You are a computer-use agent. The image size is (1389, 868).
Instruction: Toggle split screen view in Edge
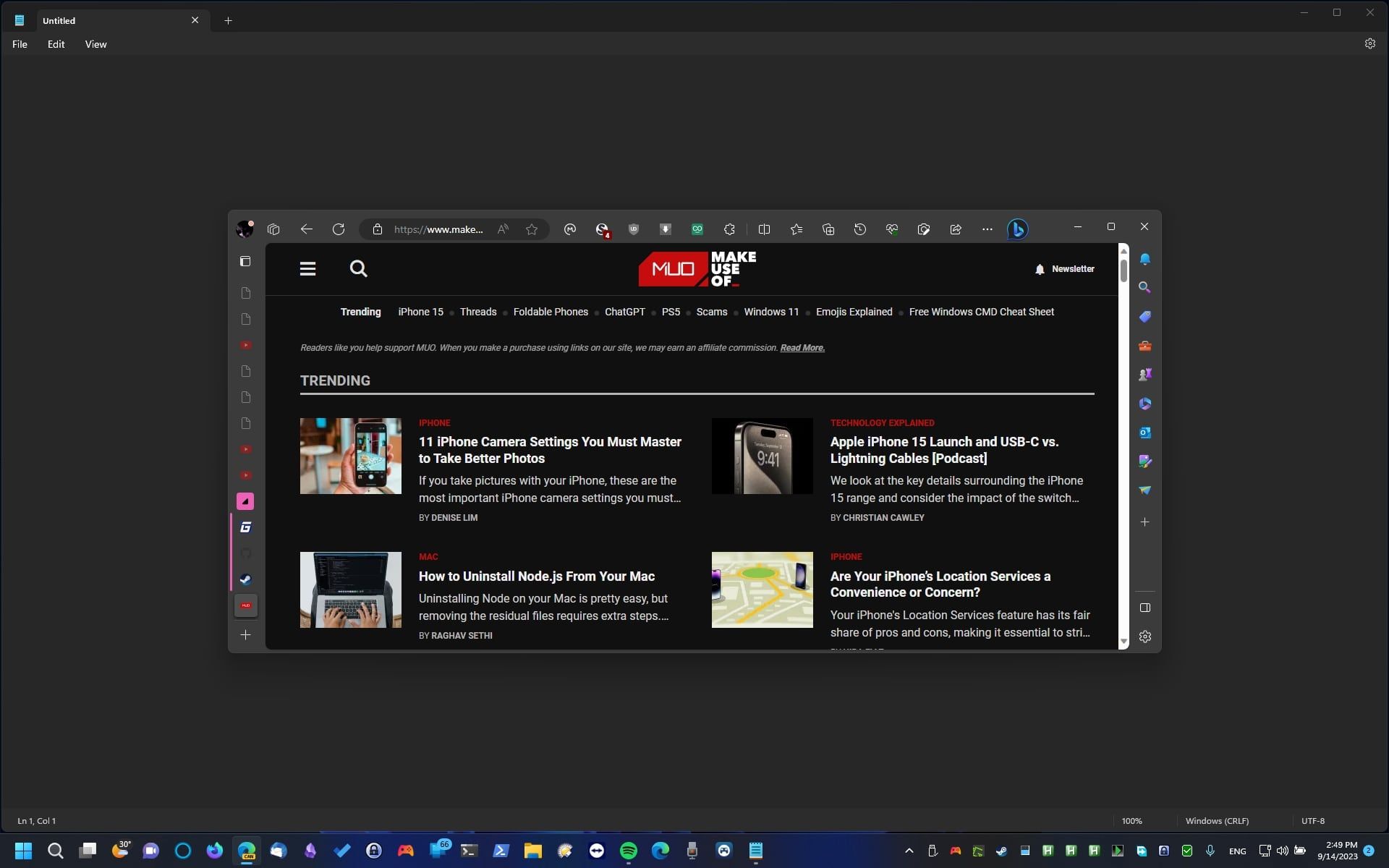765,229
